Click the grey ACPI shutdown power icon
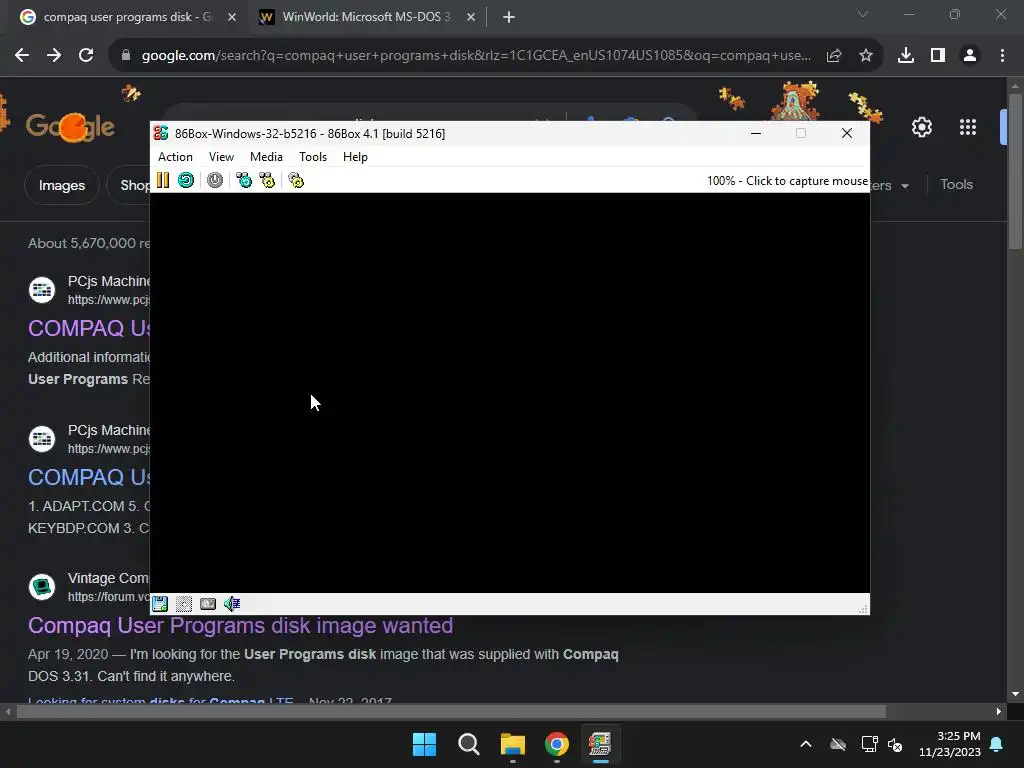1024x768 pixels. coord(215,180)
